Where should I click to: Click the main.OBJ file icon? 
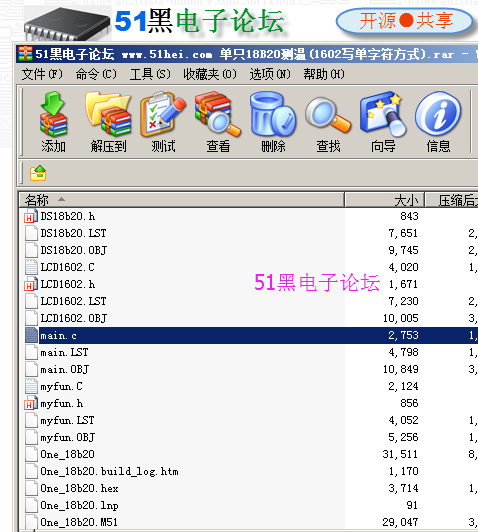point(31,369)
